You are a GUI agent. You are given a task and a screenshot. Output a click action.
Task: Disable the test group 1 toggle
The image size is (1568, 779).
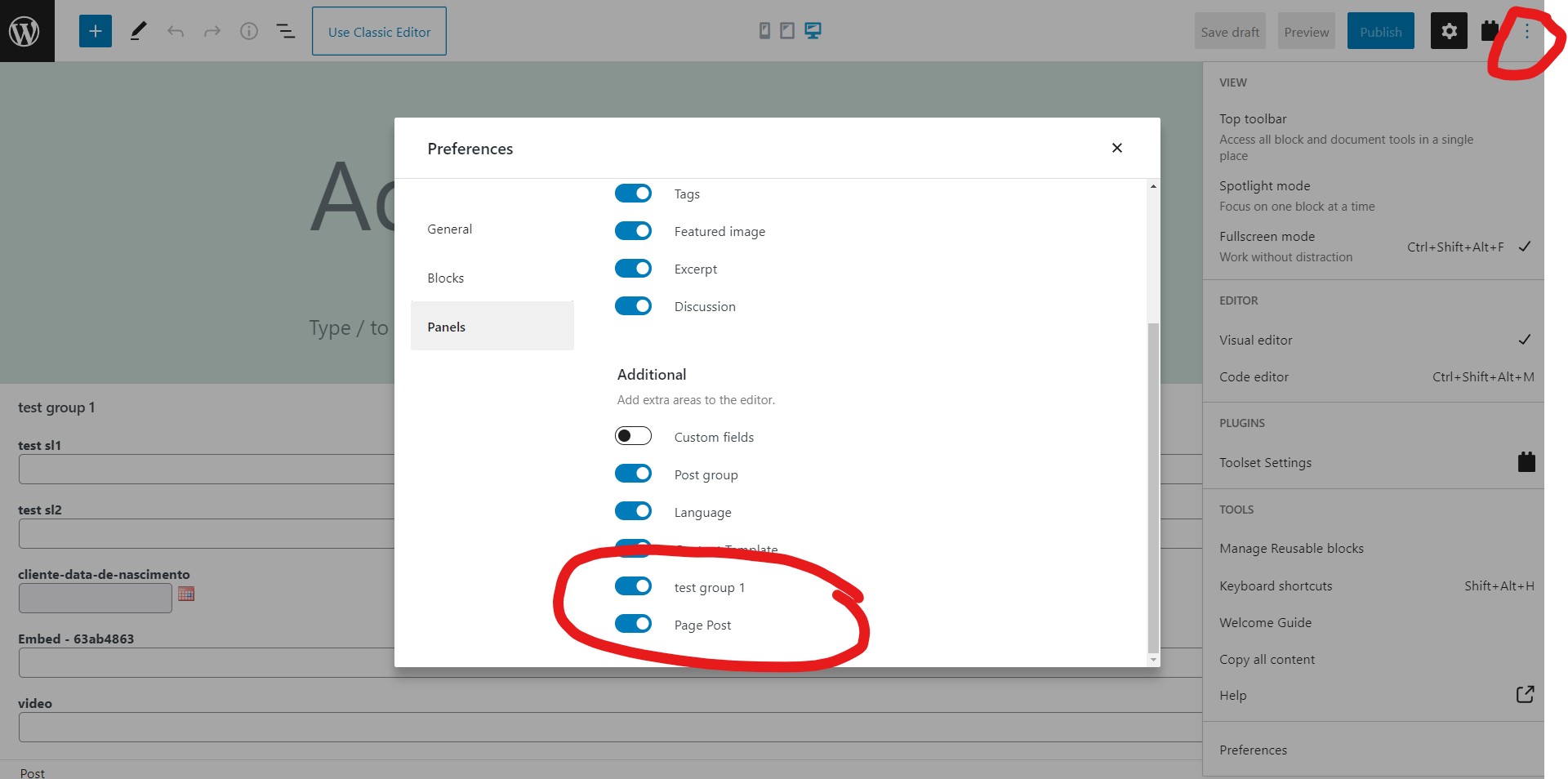633,586
